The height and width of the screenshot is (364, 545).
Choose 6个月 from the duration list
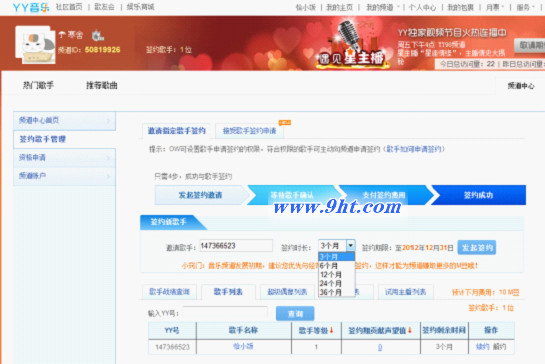click(336, 266)
